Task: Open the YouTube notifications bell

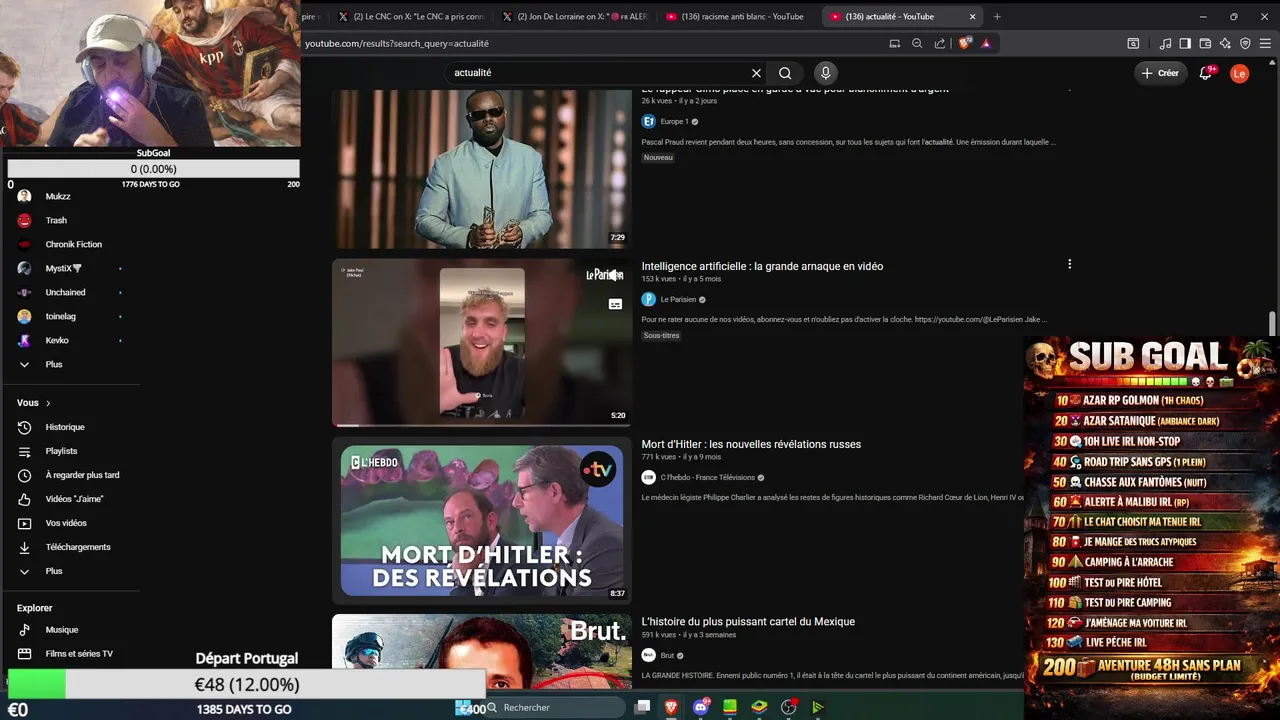Action: [x=1206, y=73]
